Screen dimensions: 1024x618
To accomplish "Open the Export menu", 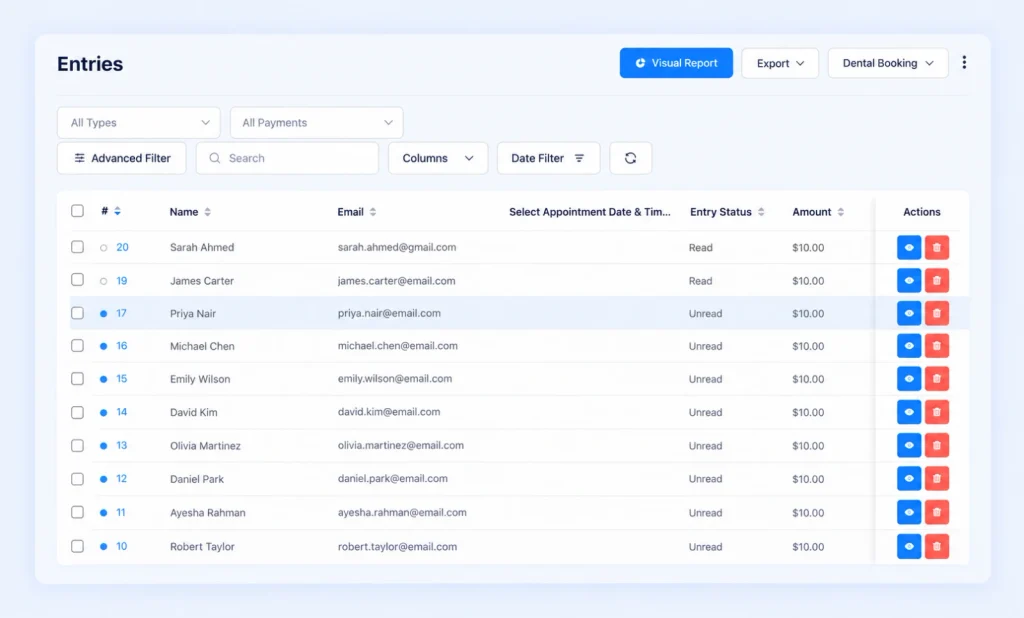I will point(780,63).
